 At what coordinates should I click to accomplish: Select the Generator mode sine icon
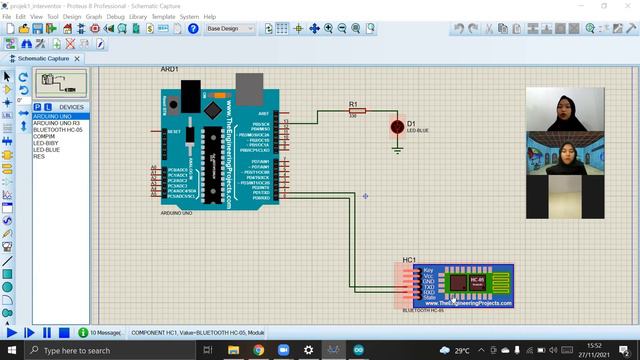pyautogui.click(x=7, y=221)
